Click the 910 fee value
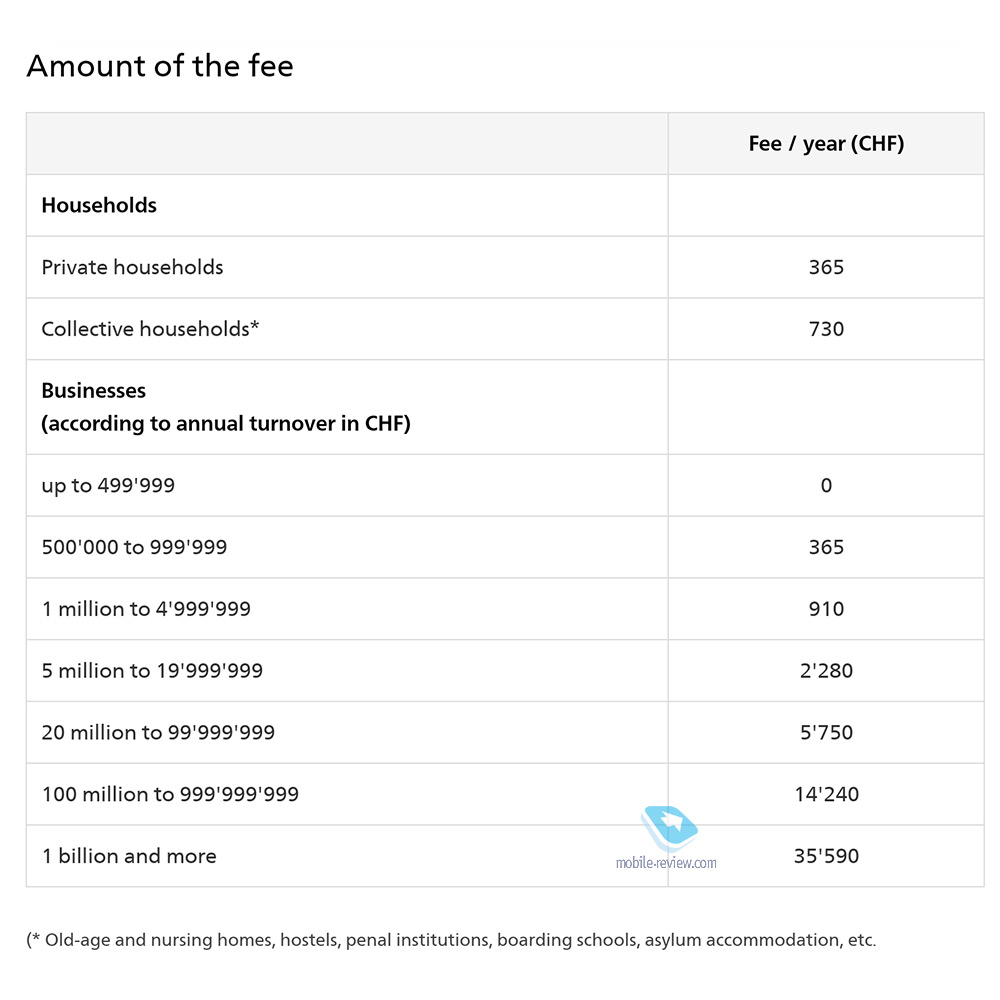The height and width of the screenshot is (1000, 1000). (826, 609)
